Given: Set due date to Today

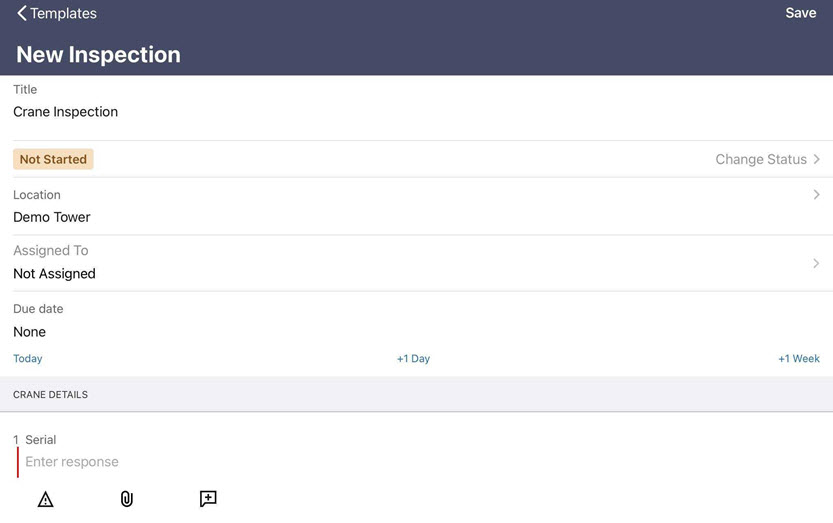Looking at the screenshot, I should (x=28, y=358).
